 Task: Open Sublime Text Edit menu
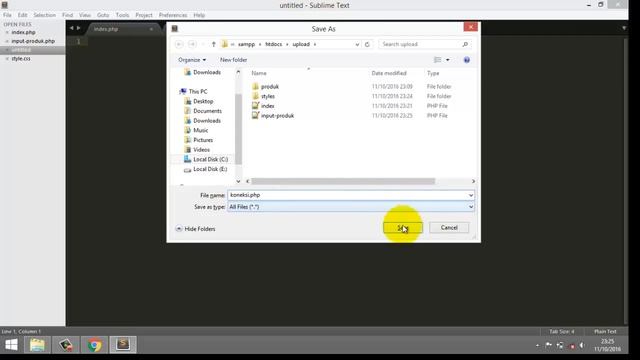click(x=22, y=15)
